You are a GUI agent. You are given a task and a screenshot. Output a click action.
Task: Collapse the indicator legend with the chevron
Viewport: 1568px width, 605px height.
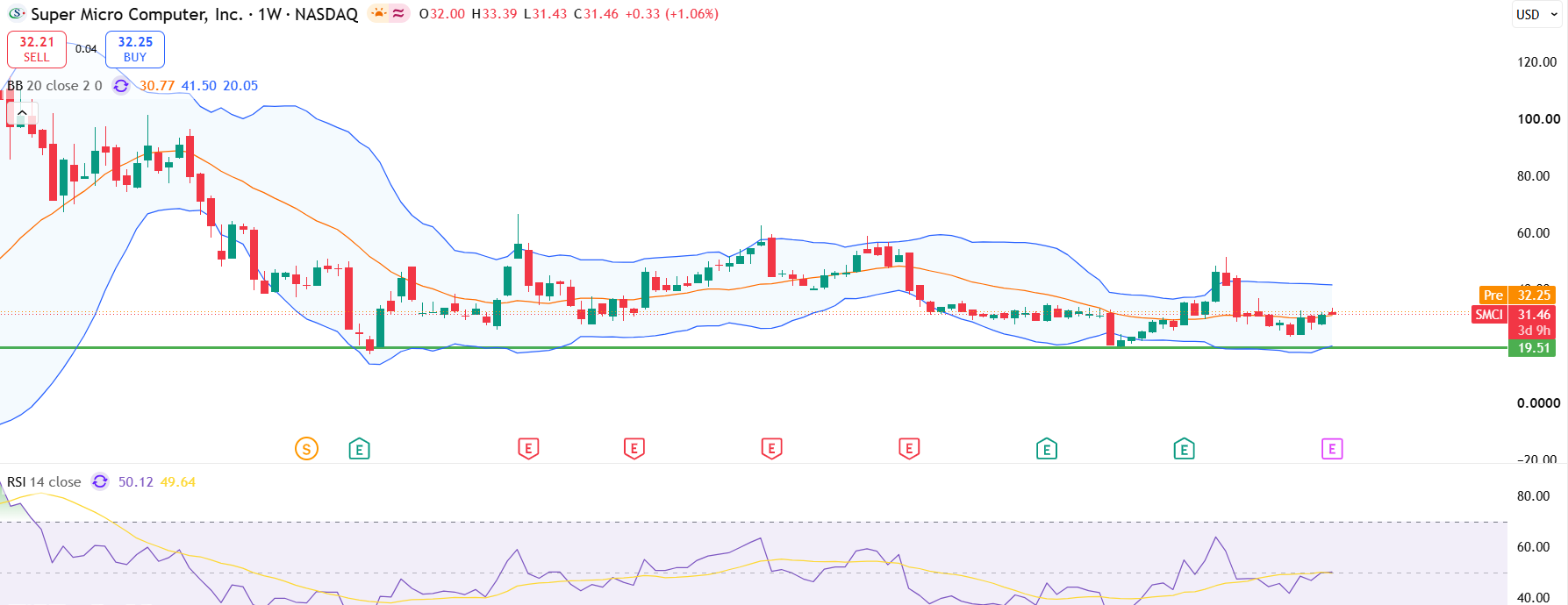(22, 113)
